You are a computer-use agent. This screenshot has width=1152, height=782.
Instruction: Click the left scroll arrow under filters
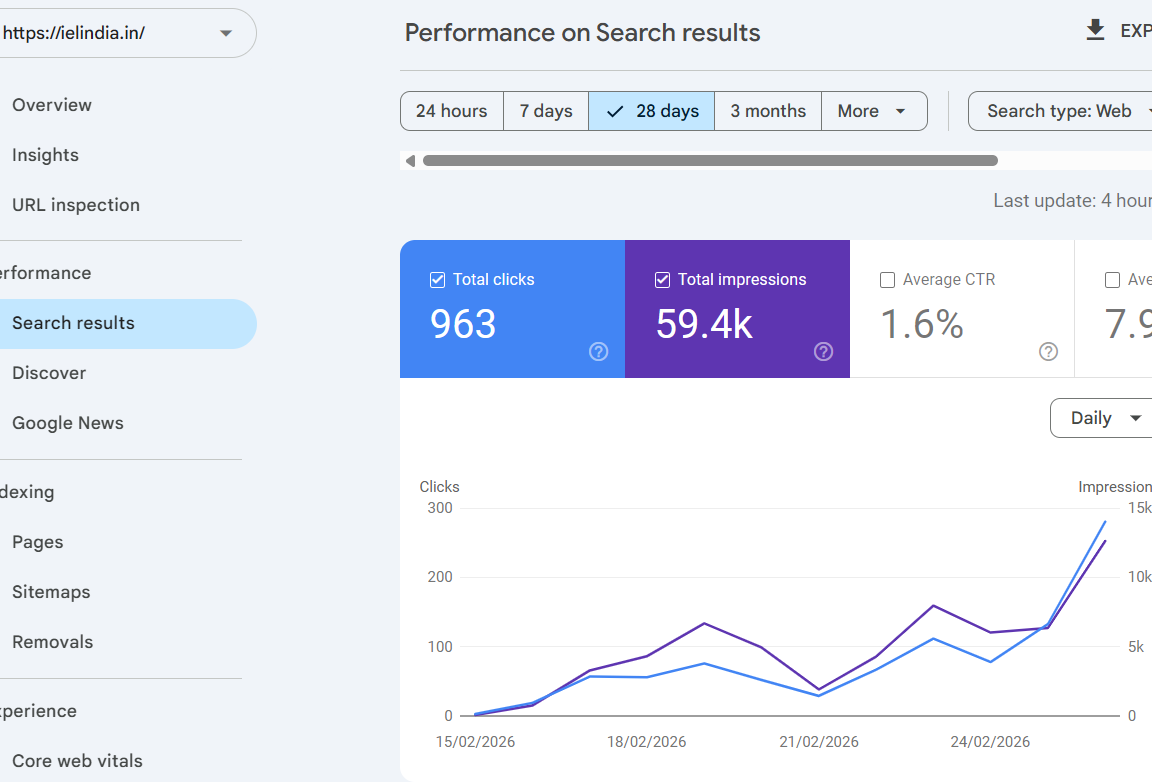click(x=409, y=161)
